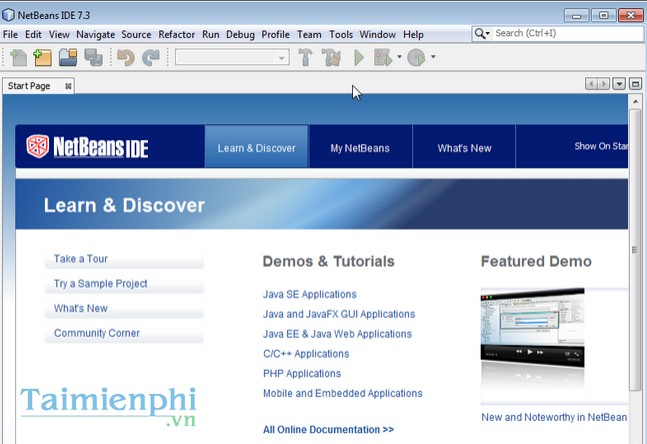This screenshot has width=647, height=444.
Task: Click the NetBeans IDE logo
Action: (x=87, y=146)
